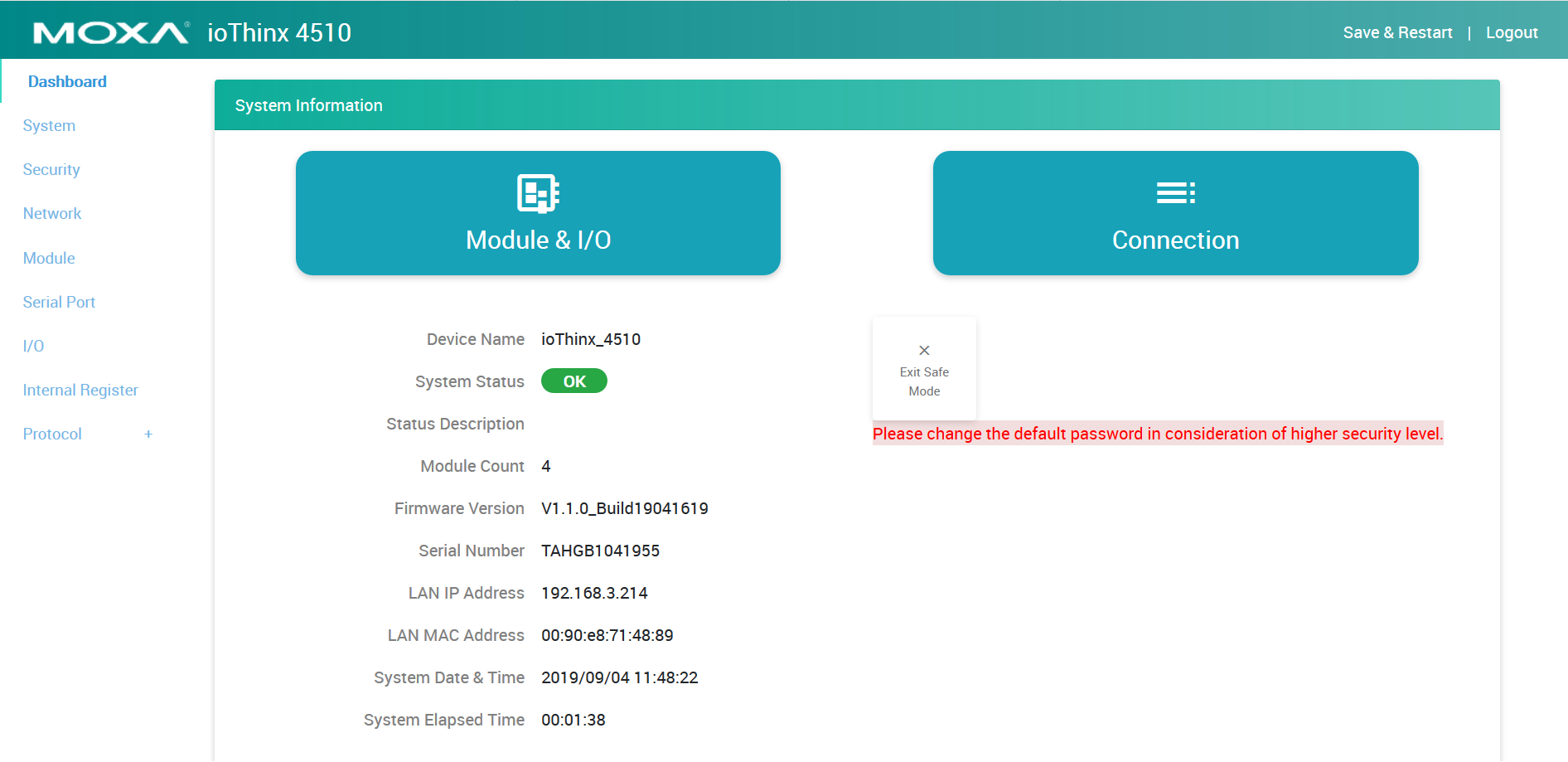The image size is (1568, 762).
Task: Open Network settings in sidebar
Action: coord(52,213)
